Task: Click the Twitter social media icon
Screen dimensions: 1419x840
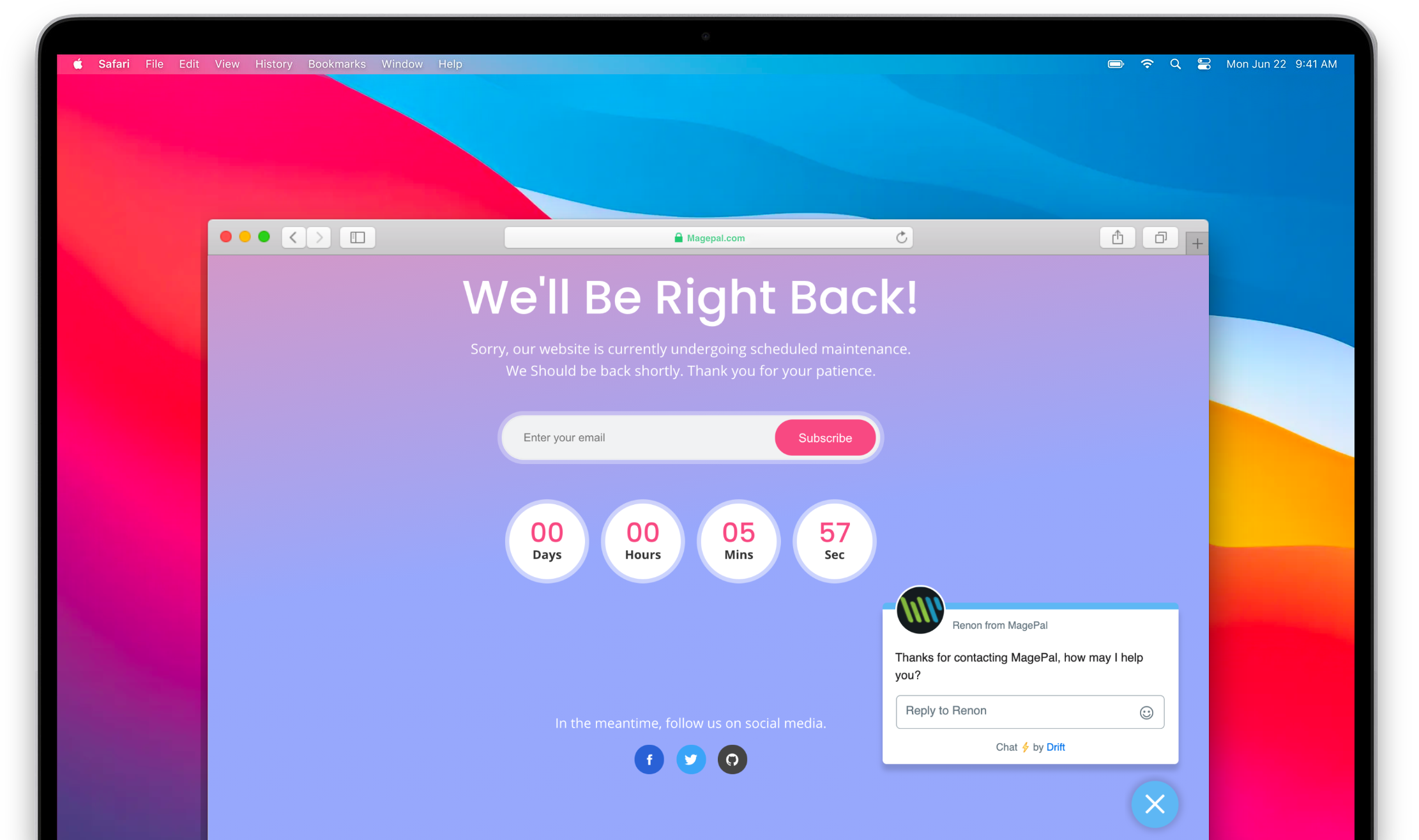Action: pos(690,759)
